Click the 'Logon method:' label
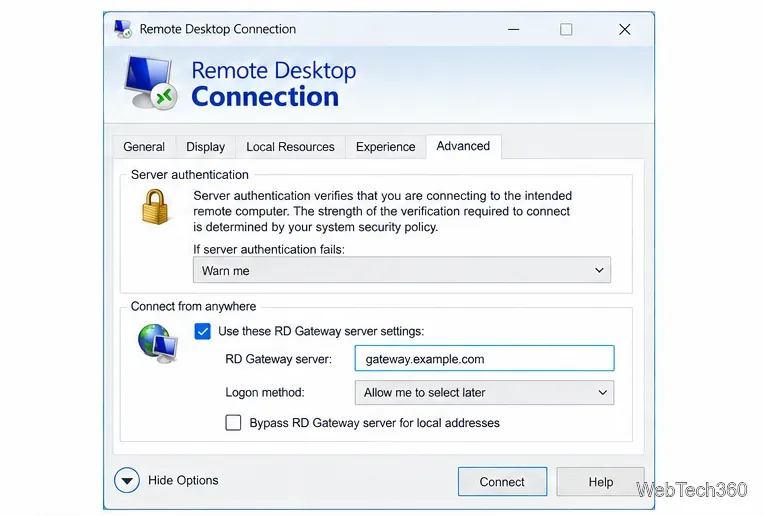The image size is (764, 516). (265, 392)
